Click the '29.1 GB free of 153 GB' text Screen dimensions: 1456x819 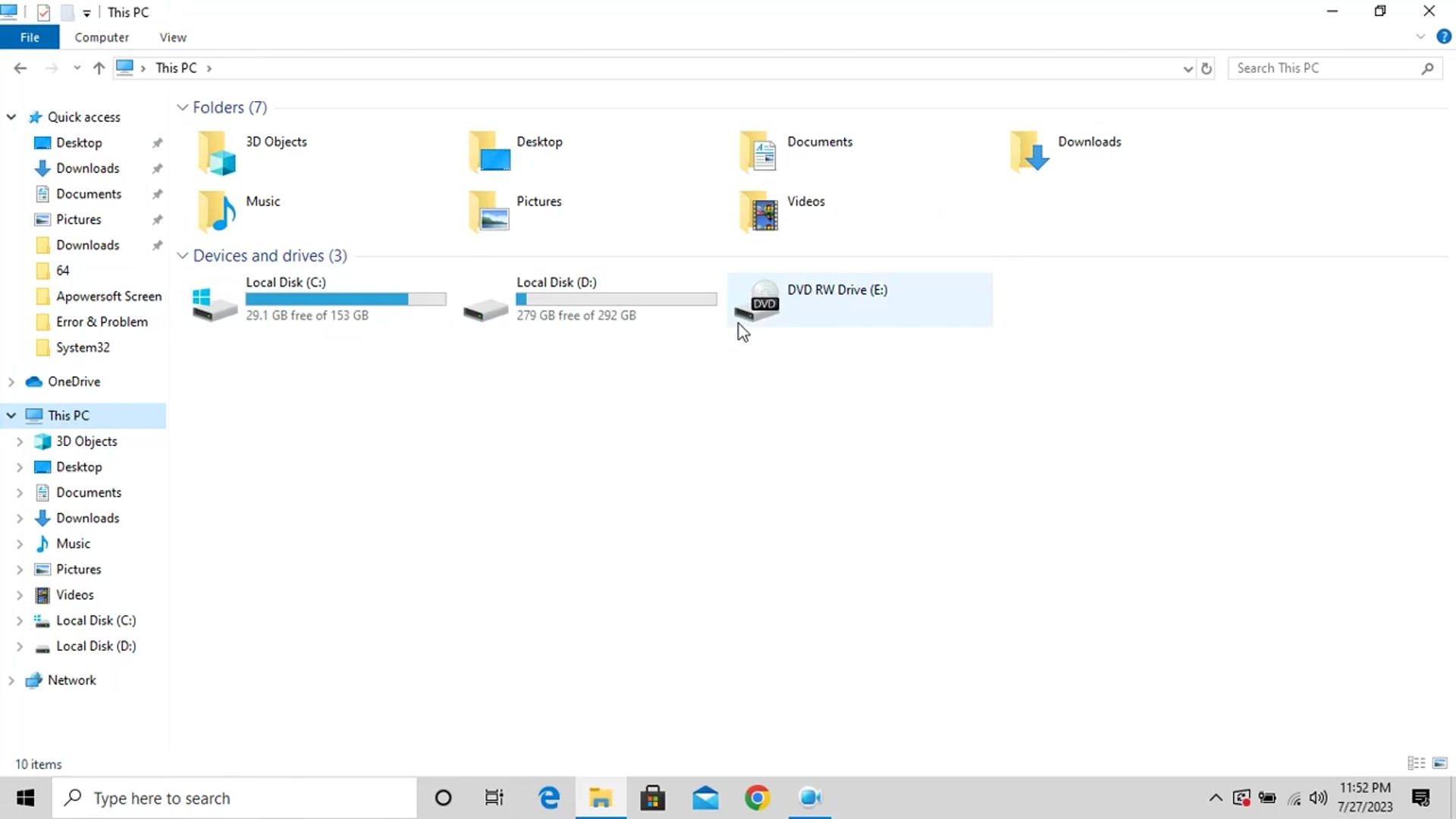[307, 315]
